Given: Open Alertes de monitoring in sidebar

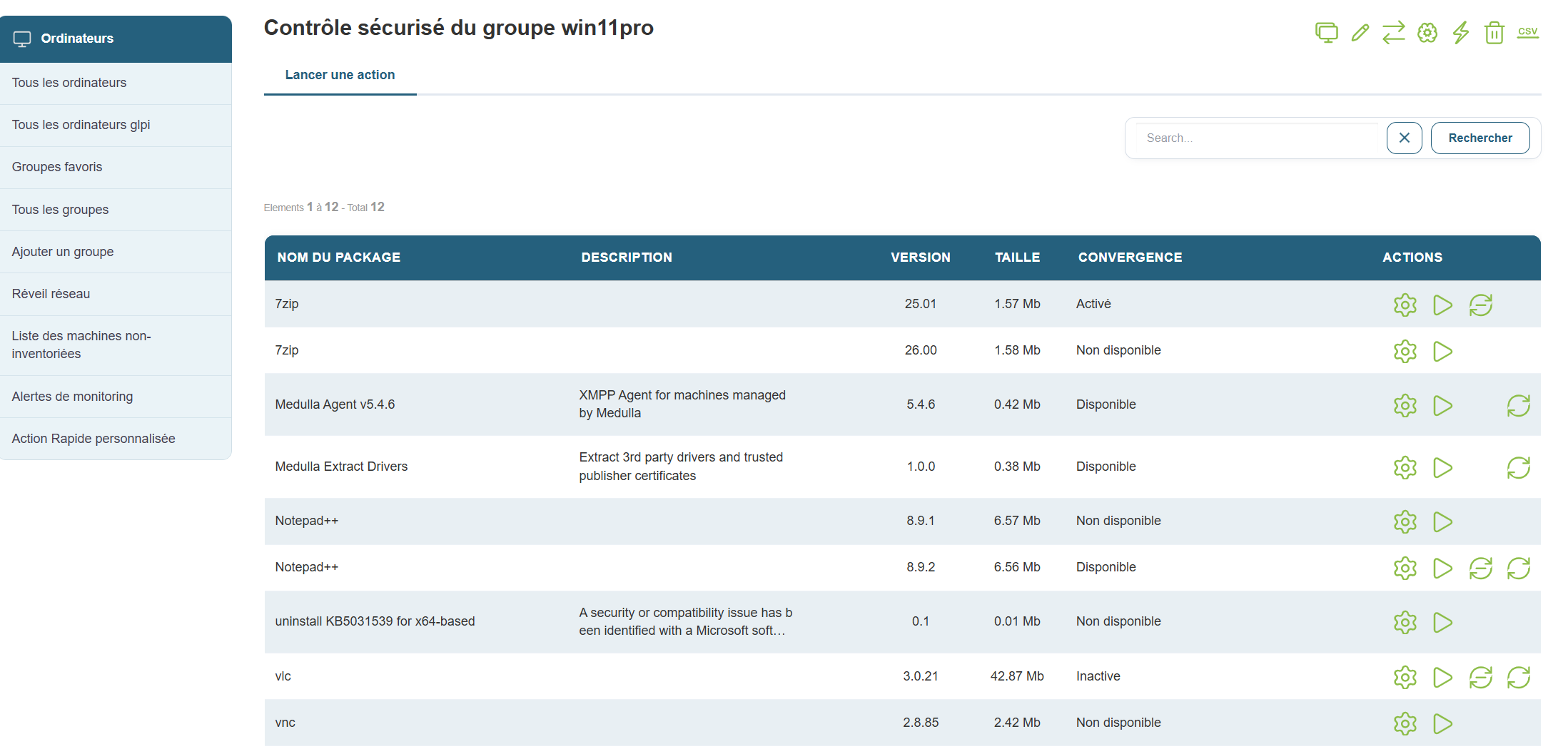Looking at the screenshot, I should coord(72,397).
